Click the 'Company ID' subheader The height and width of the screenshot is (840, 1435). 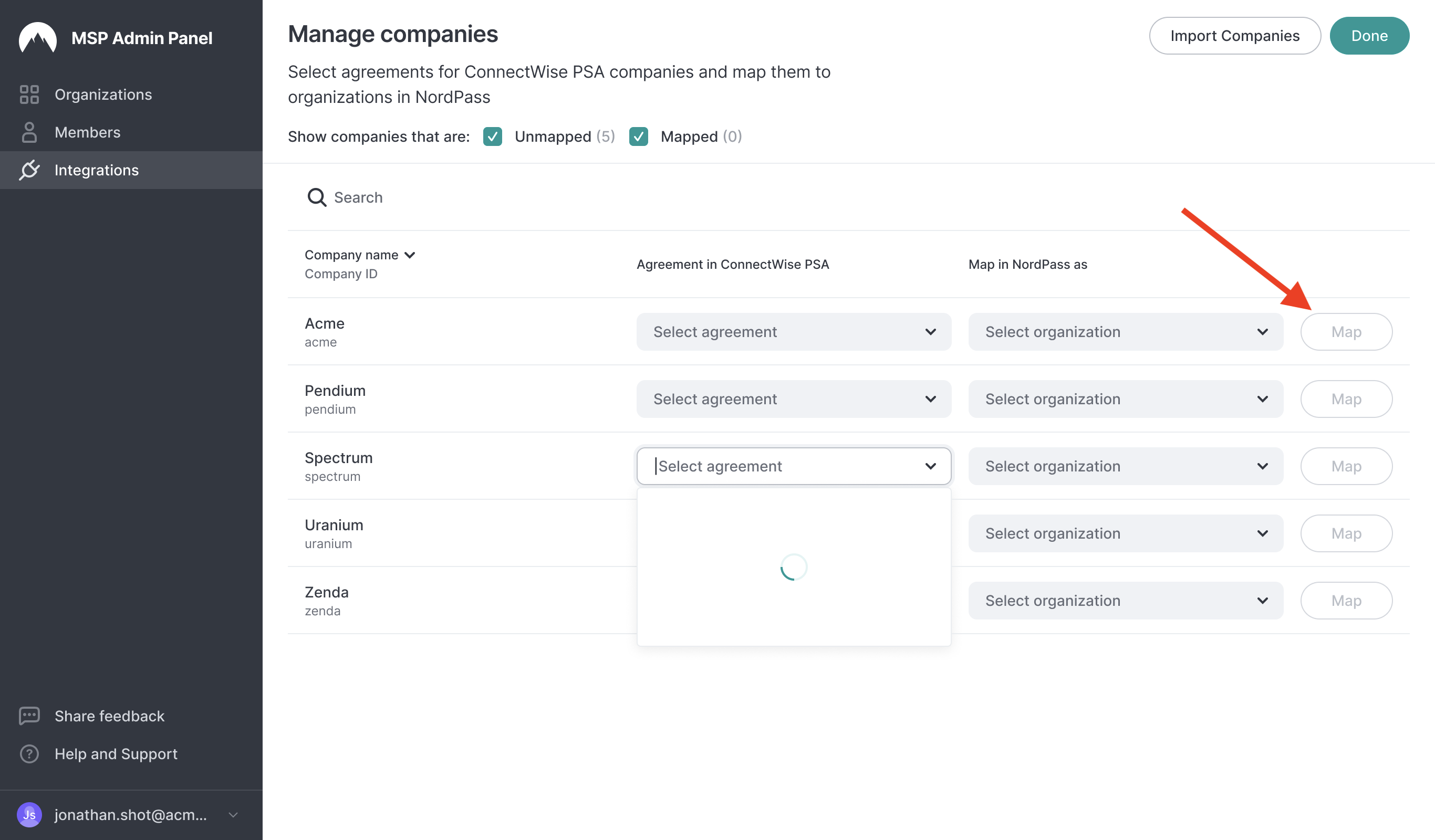(x=341, y=274)
